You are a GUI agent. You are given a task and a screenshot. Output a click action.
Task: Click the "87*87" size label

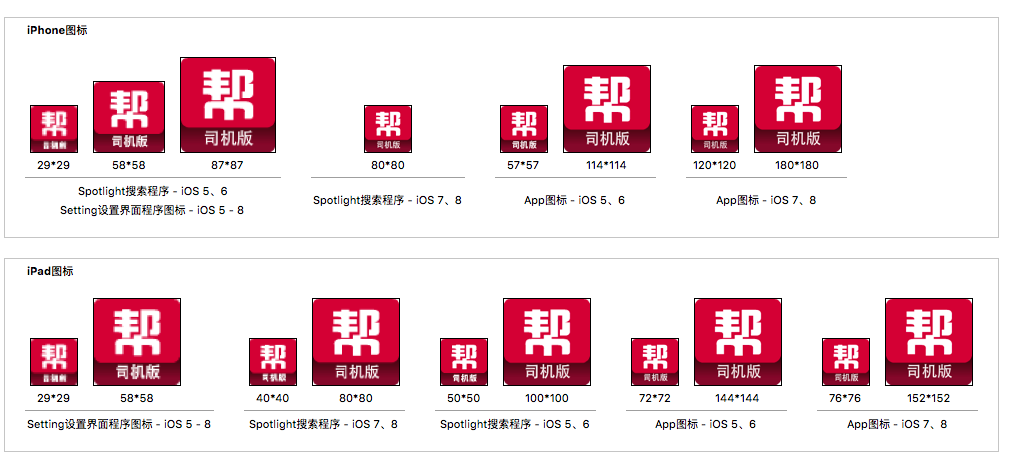[x=227, y=165]
